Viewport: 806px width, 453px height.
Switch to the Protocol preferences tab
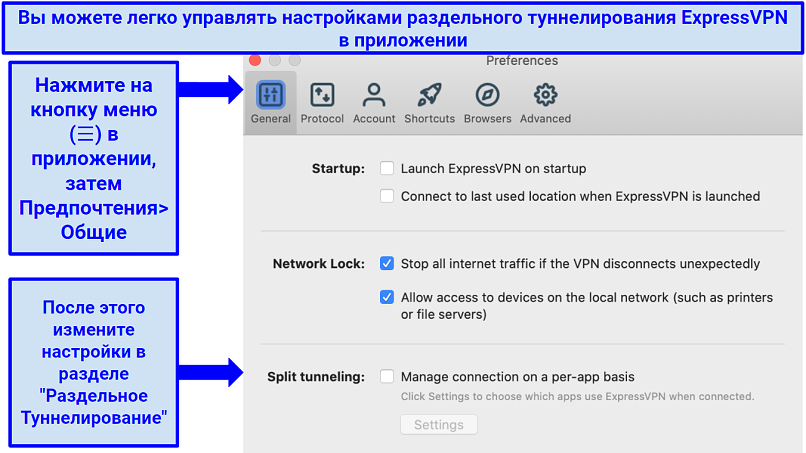point(322,103)
